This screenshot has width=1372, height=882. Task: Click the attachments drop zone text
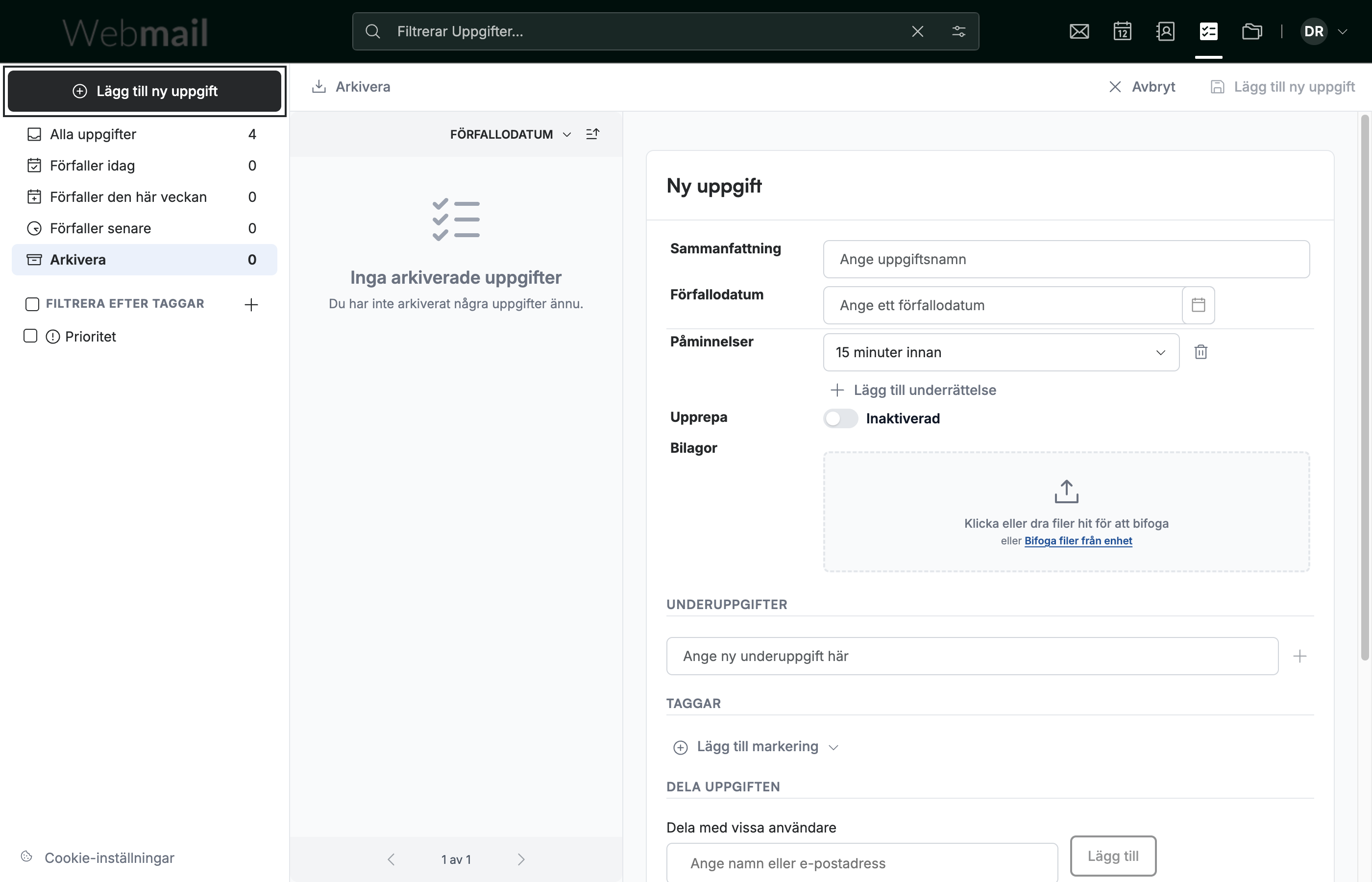(x=1066, y=523)
